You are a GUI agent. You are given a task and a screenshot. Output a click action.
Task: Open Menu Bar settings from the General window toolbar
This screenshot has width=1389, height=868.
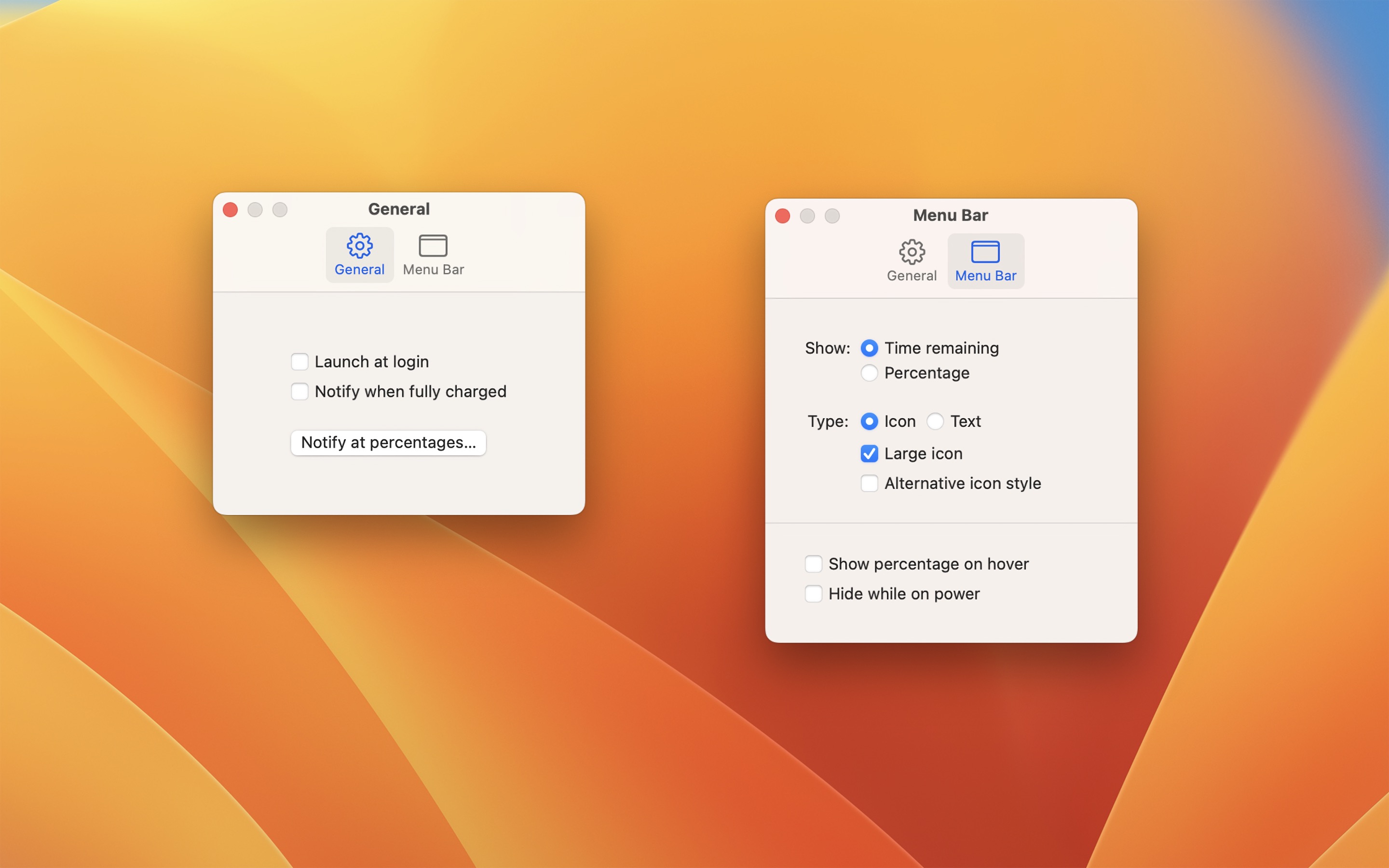point(434,254)
